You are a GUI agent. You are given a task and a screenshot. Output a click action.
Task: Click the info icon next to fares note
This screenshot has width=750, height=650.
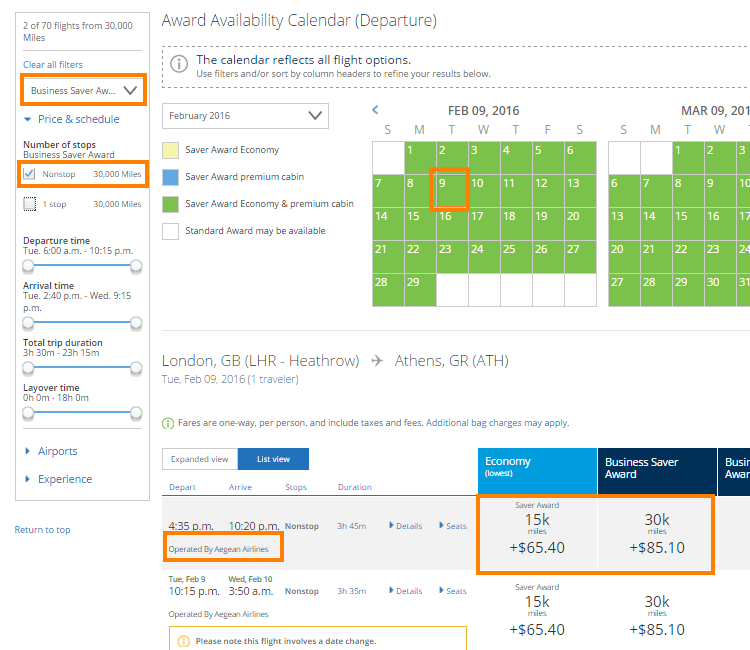[167, 423]
